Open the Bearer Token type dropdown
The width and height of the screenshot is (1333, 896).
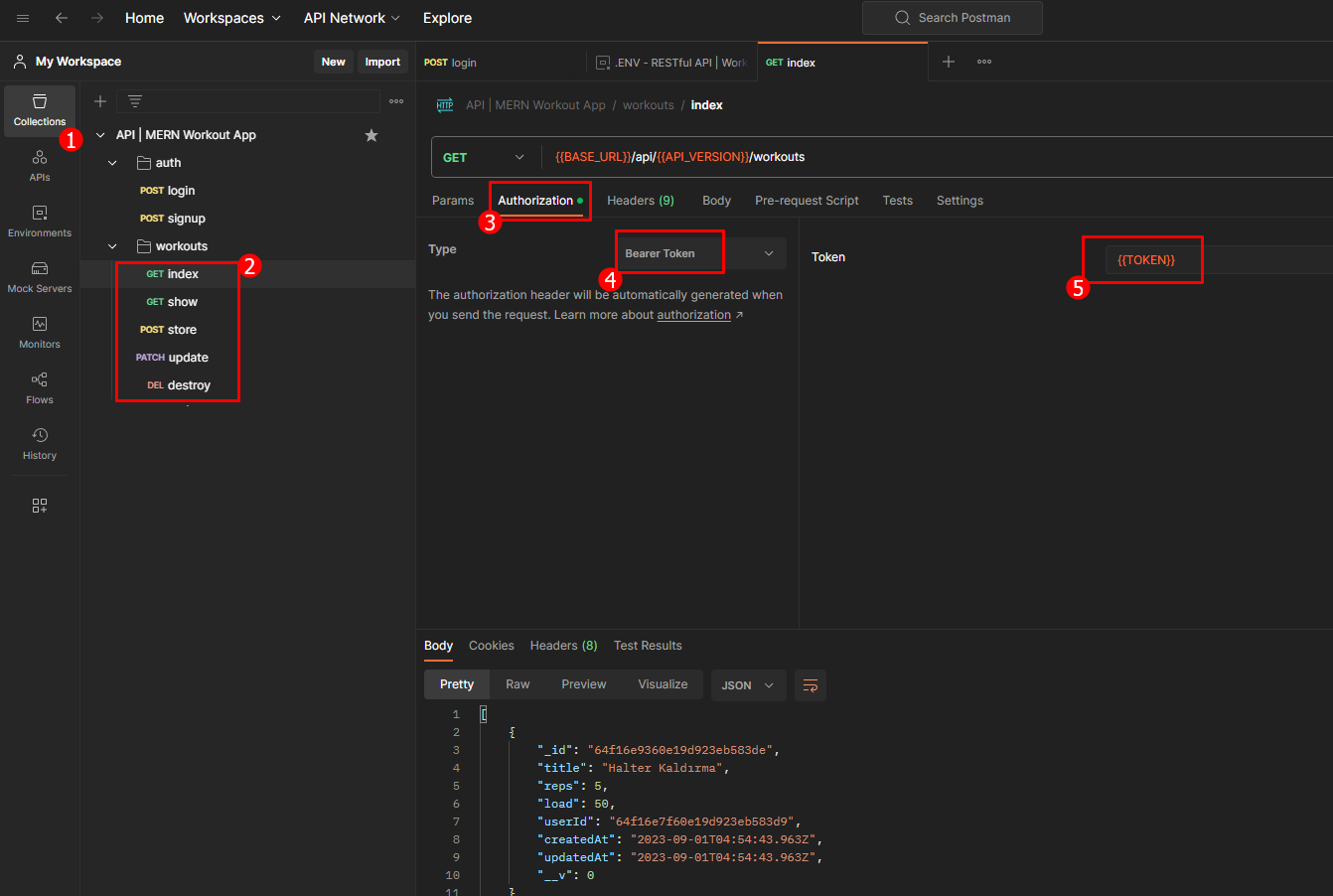[x=701, y=253]
